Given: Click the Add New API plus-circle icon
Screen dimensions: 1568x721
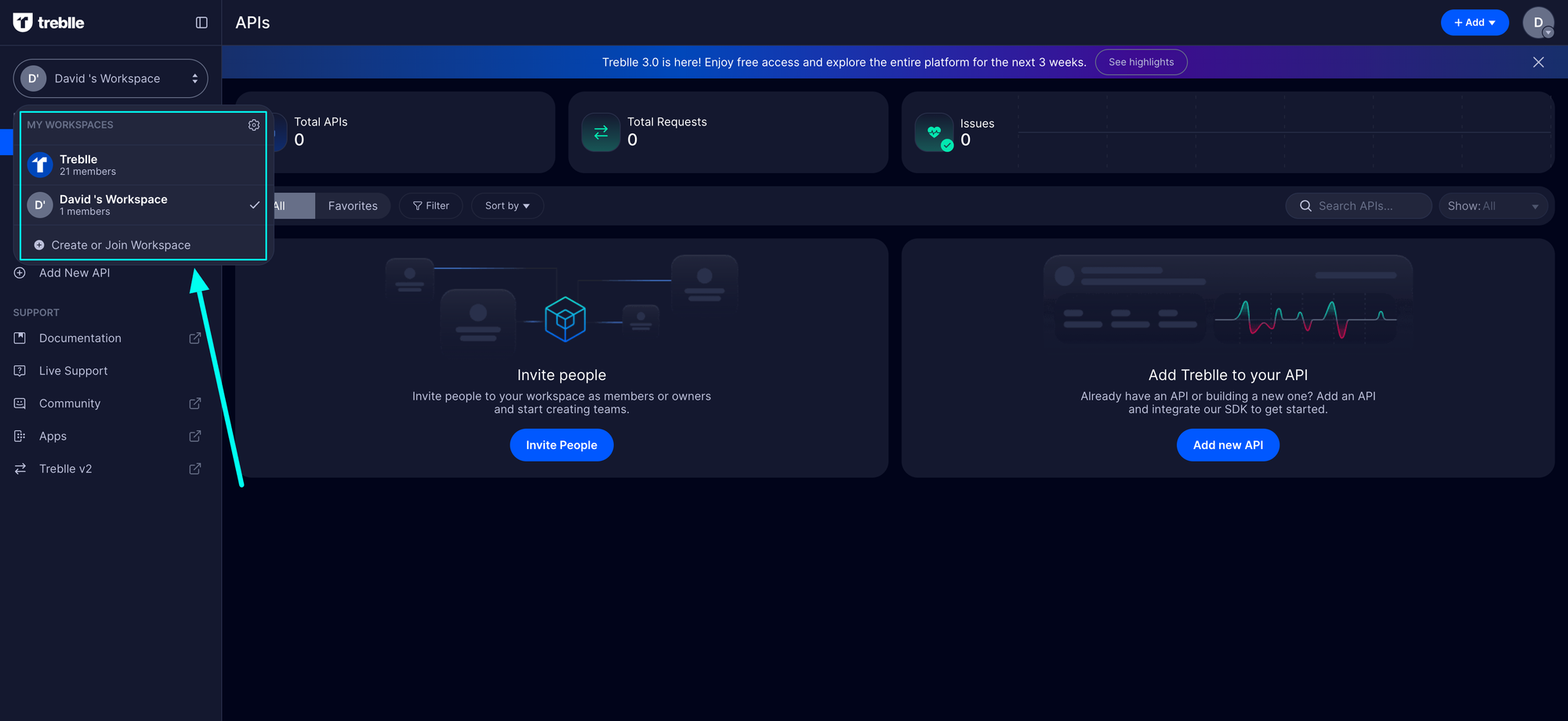Looking at the screenshot, I should pyautogui.click(x=20, y=273).
